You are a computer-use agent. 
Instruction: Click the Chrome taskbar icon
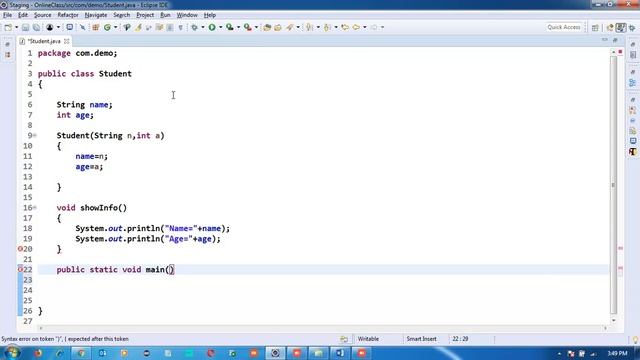click(81, 353)
